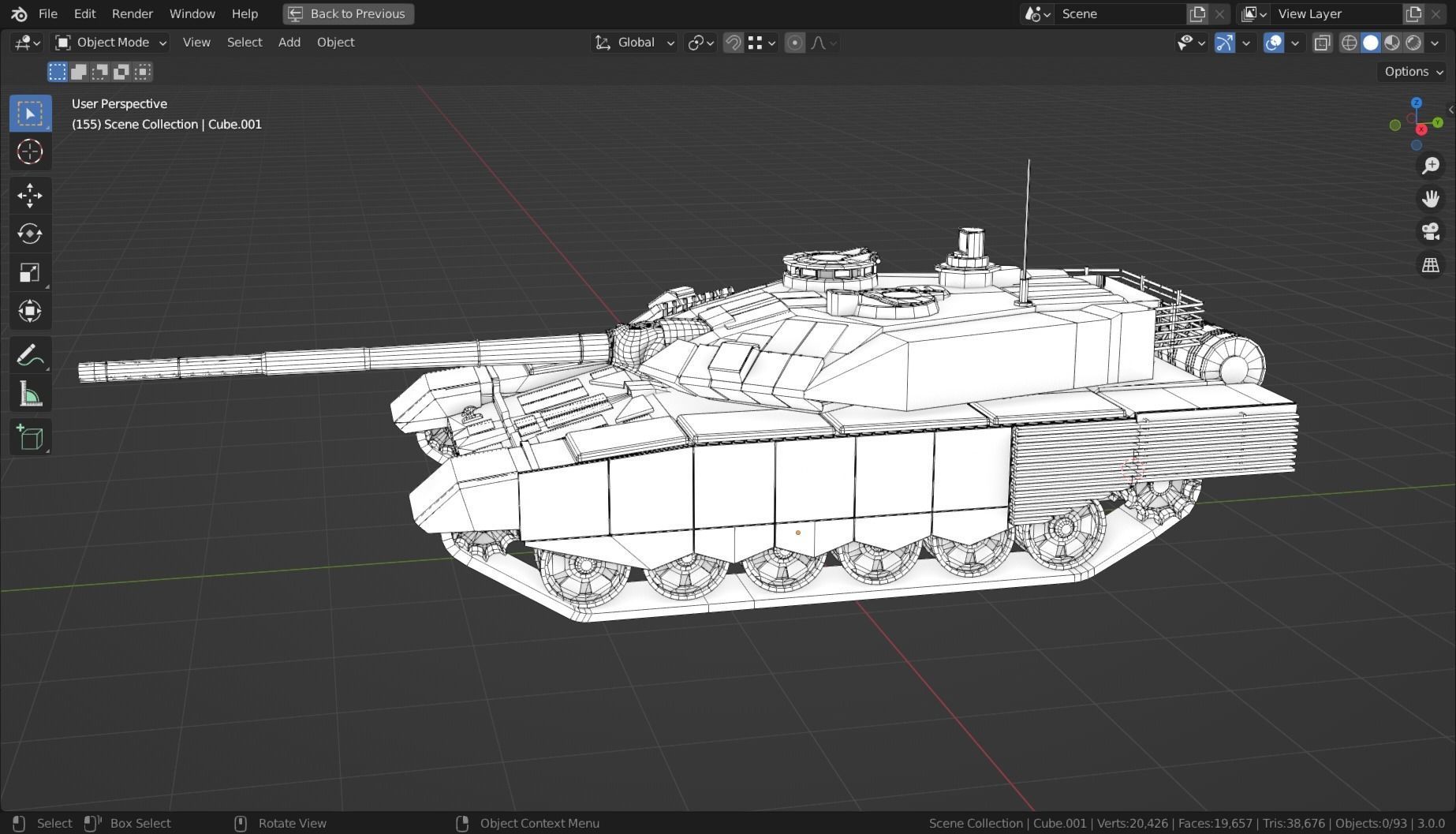Click the Scene name field
1456x834 pixels.
tap(1120, 13)
